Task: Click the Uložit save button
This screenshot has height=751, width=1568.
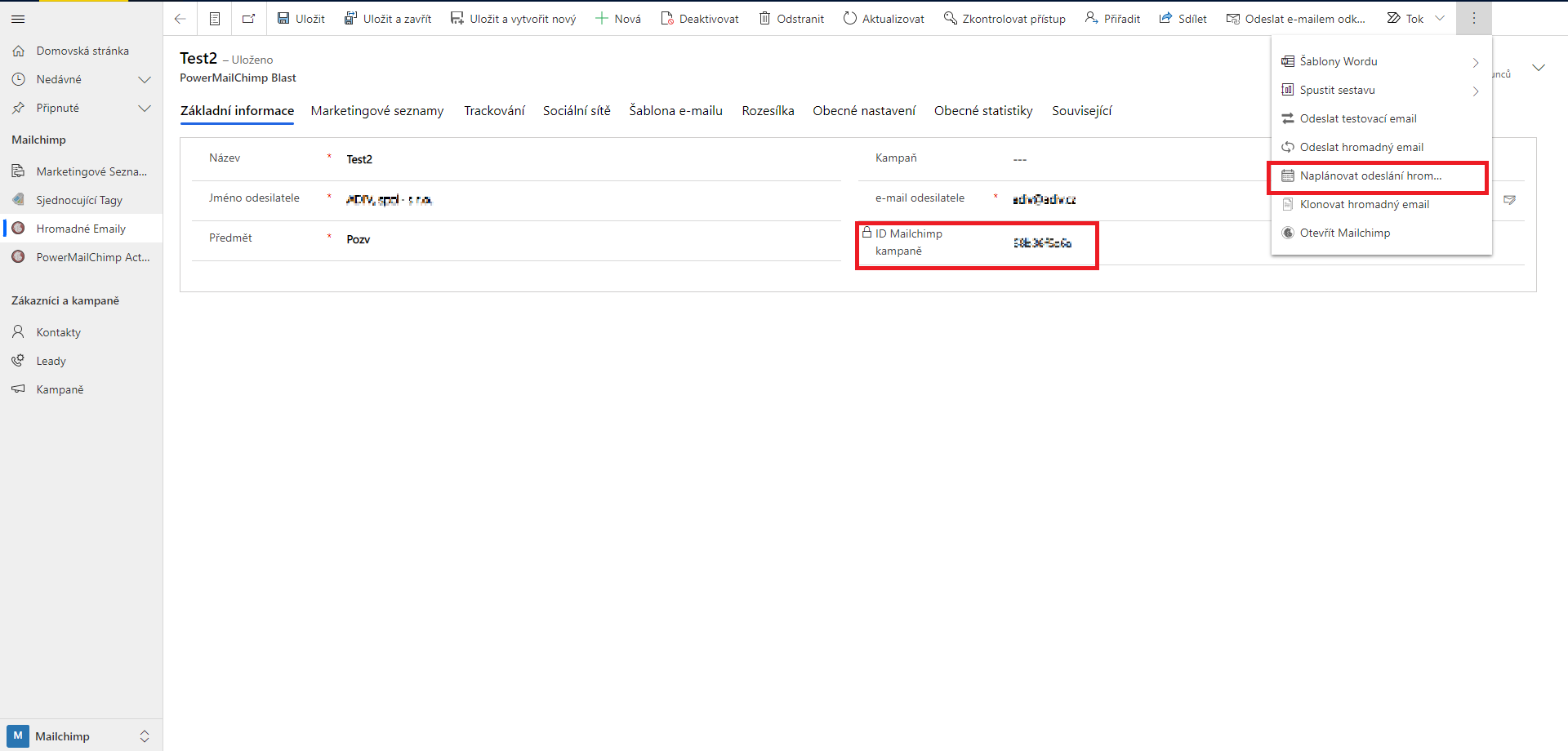Action: click(301, 19)
